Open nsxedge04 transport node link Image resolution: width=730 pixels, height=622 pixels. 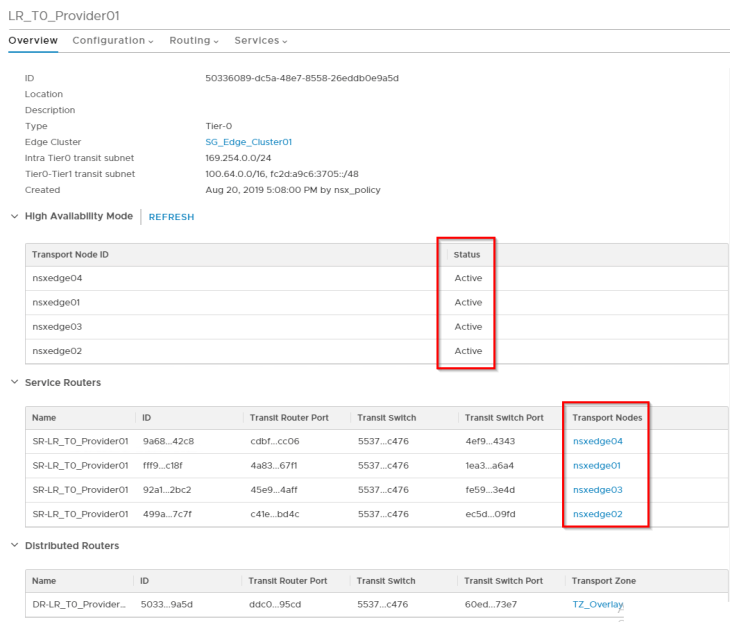597,441
